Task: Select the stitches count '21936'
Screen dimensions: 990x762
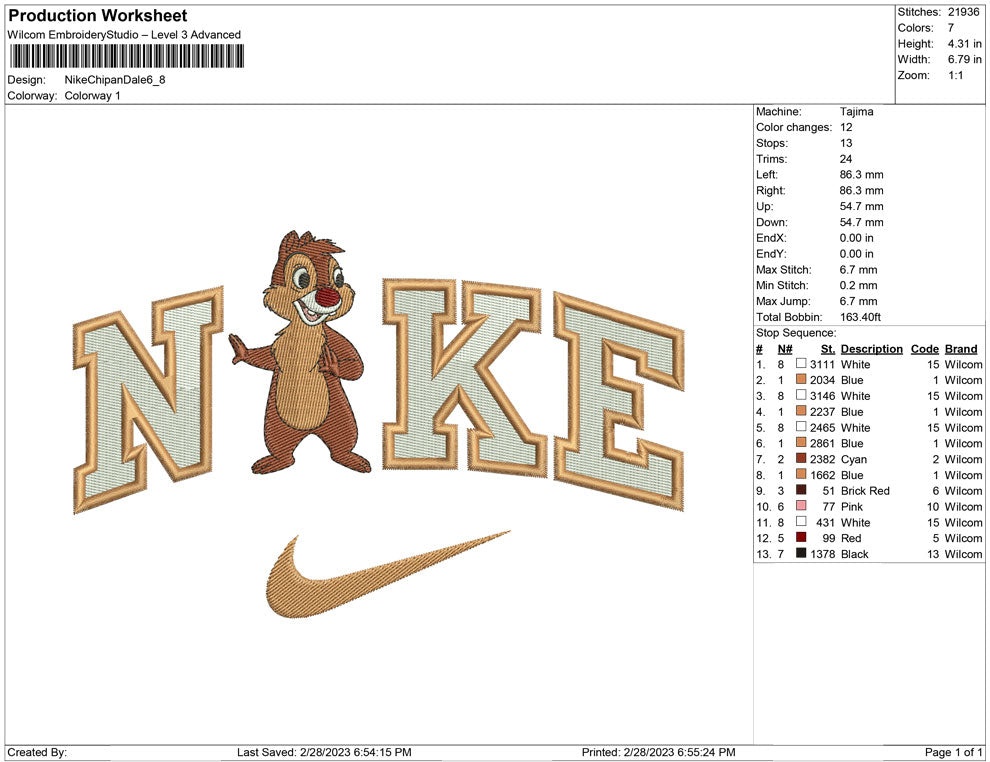Action: pos(963,12)
